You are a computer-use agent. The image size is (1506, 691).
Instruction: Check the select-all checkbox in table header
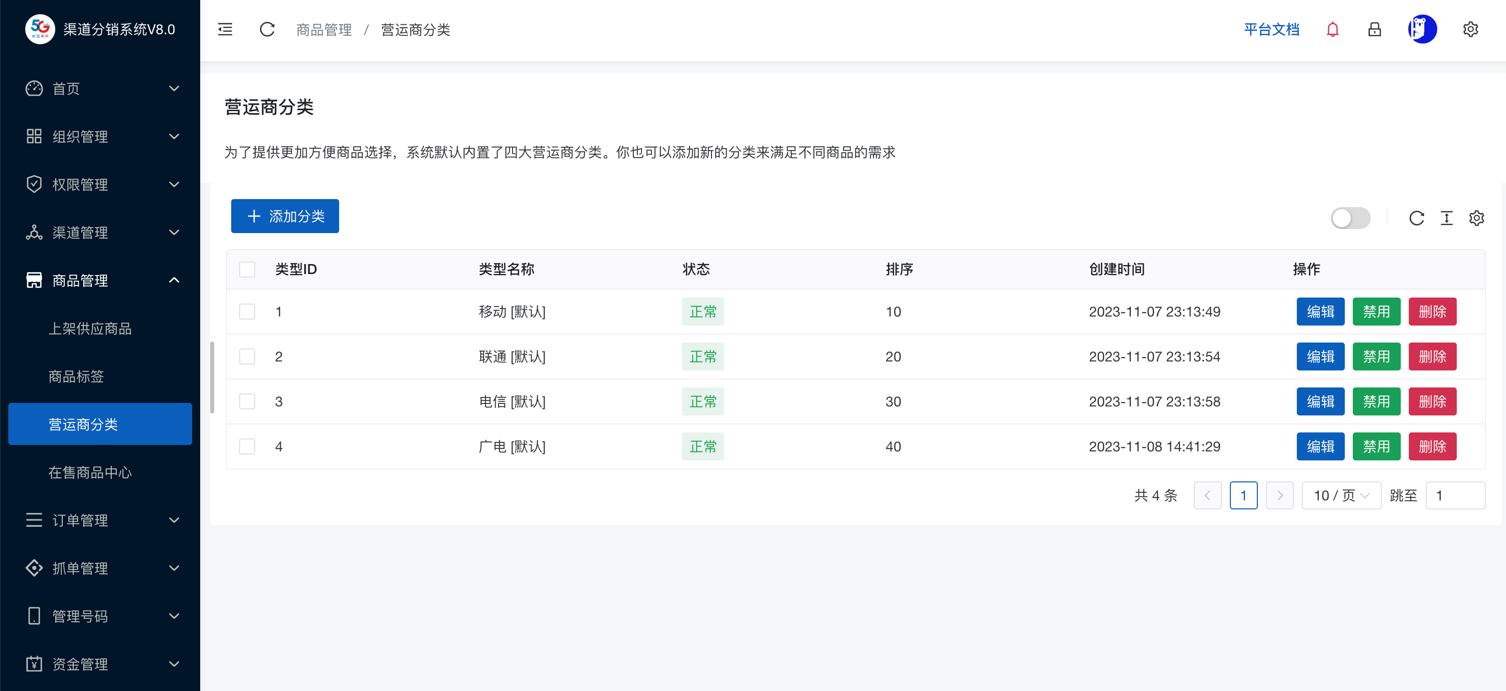[x=247, y=270]
